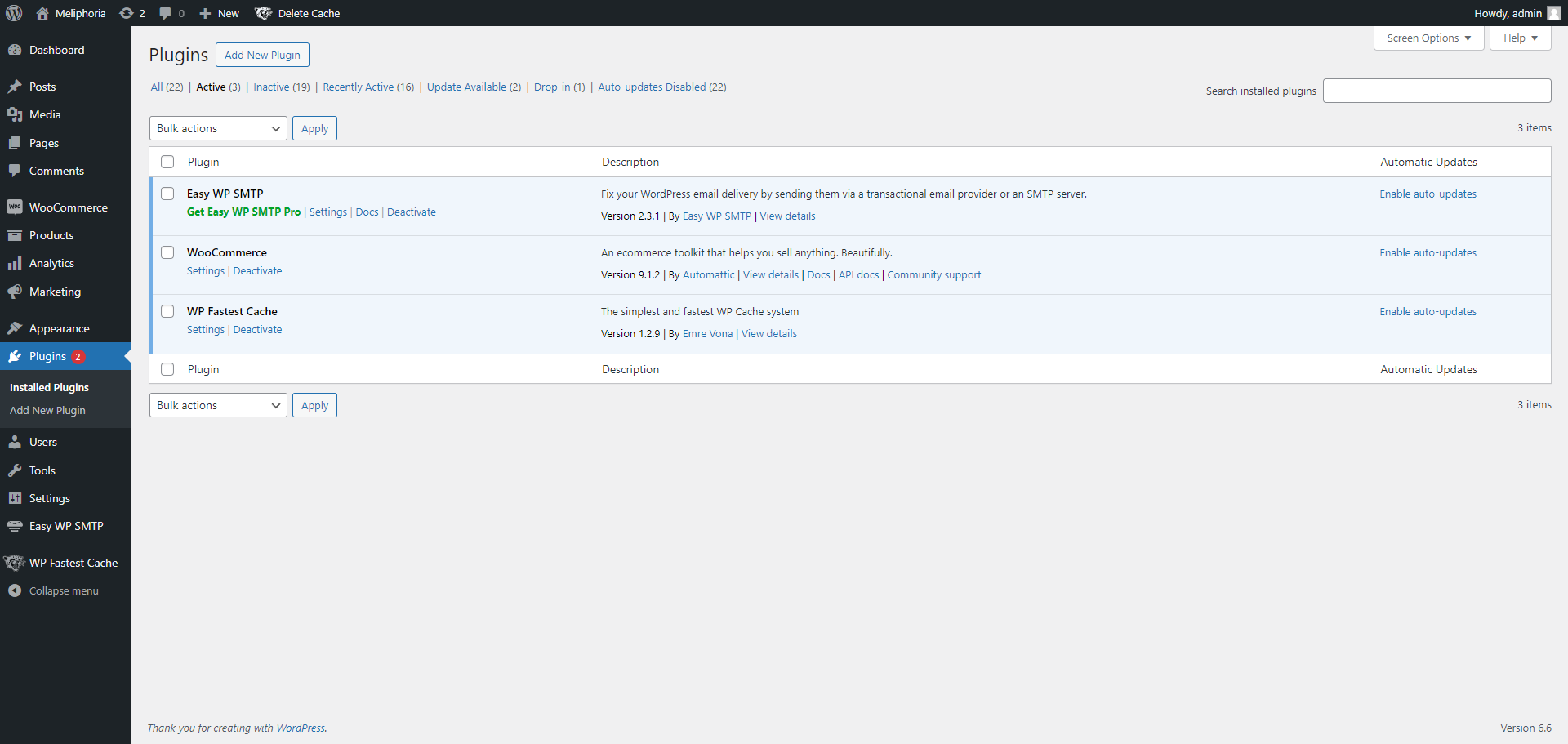Deactivate the WooCommerce plugin
The image size is (1568, 744).
point(257,270)
